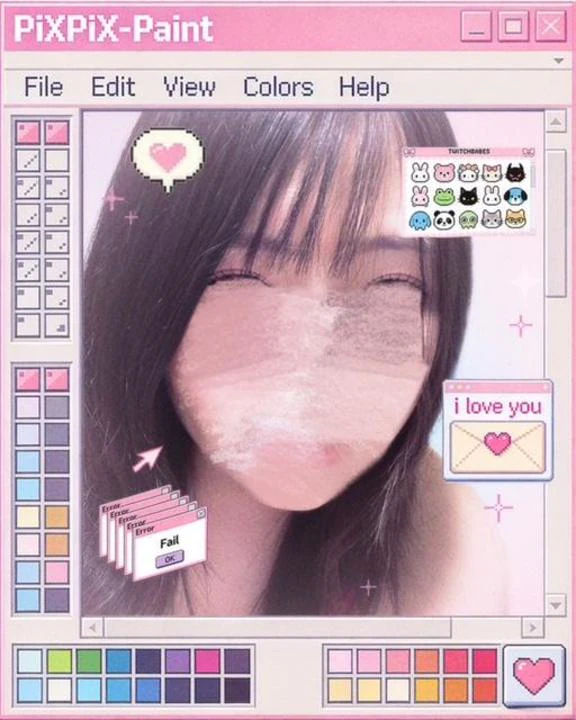The width and height of the screenshot is (576, 720).
Task: Pick the black cat sticker
Action: [468, 197]
